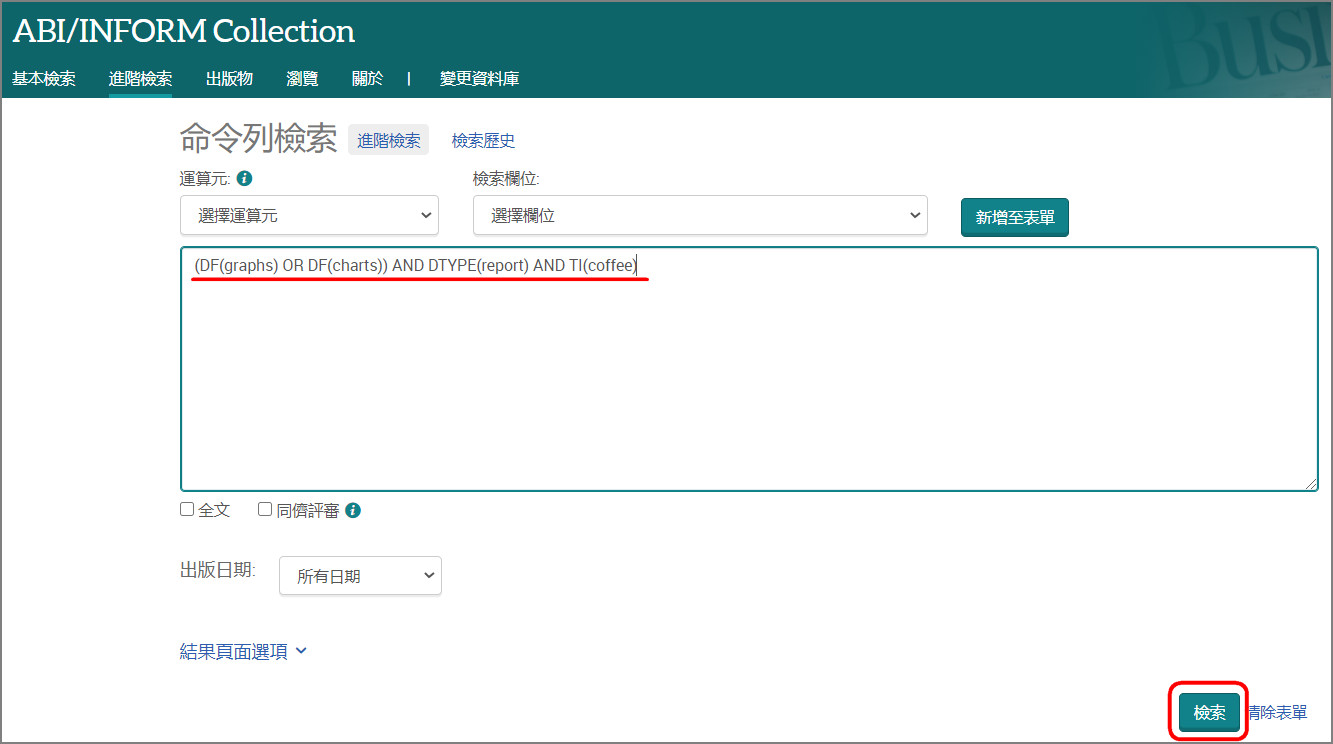Go to the 基本檢索 basic search tab

click(44, 79)
